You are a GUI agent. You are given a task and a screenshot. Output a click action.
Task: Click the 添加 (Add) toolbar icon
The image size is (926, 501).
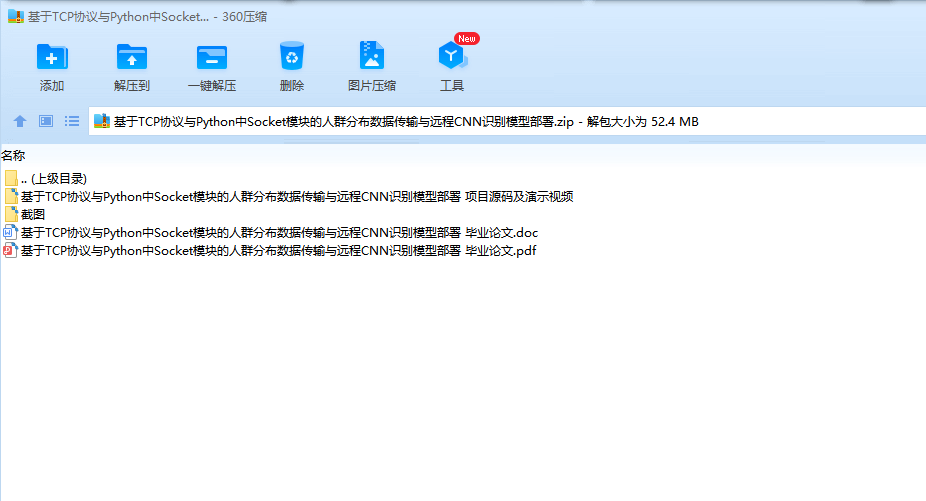tap(52, 57)
